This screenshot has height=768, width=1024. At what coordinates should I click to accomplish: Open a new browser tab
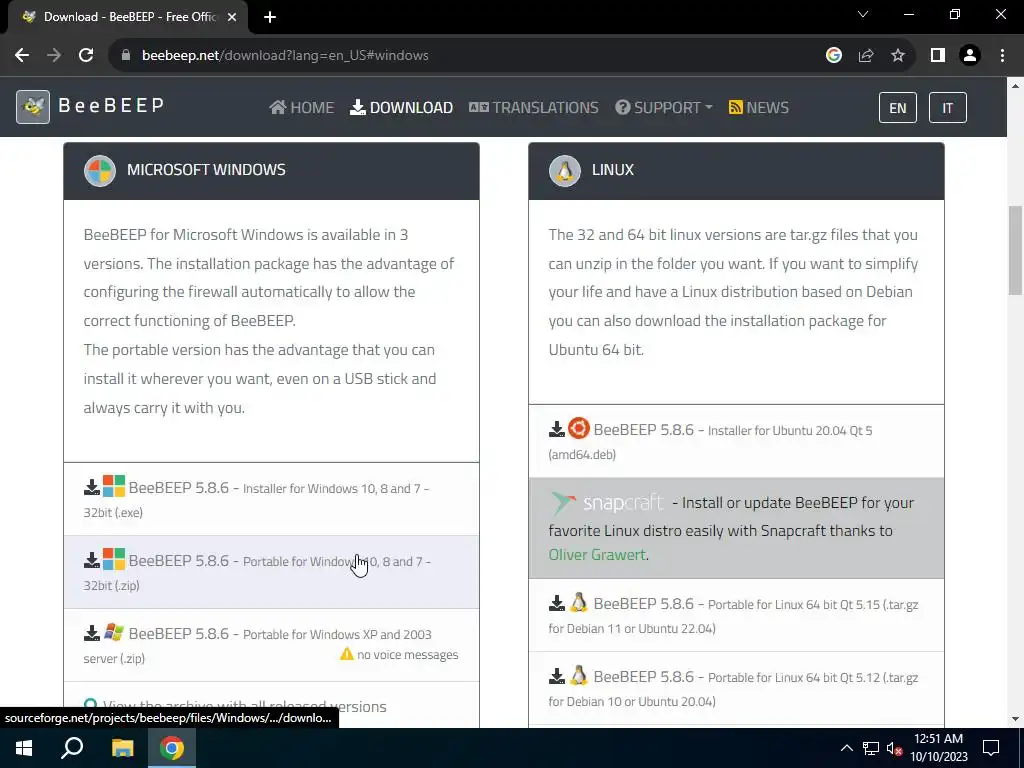pos(270,17)
